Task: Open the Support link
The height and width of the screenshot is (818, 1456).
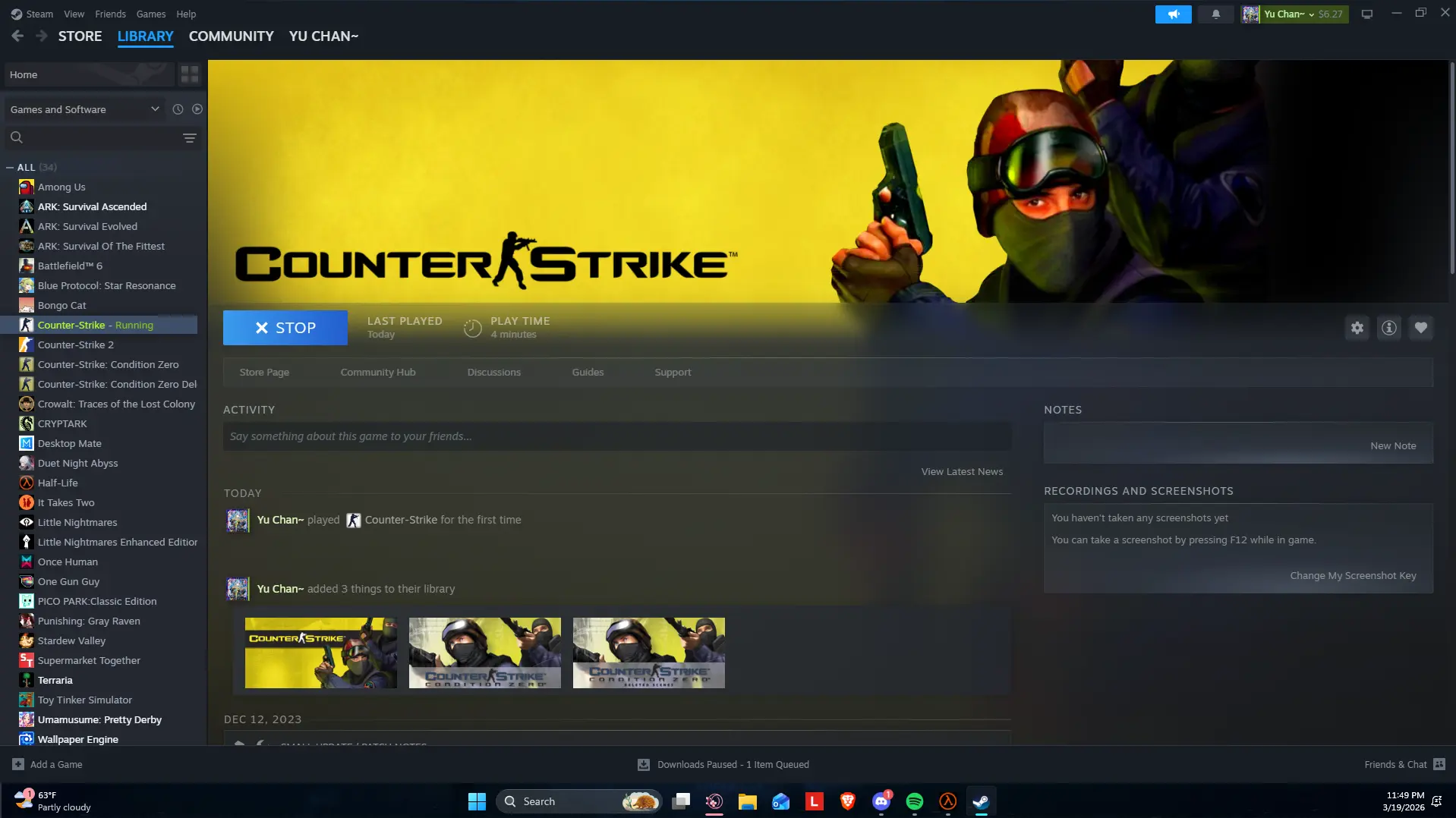Action: (x=673, y=372)
